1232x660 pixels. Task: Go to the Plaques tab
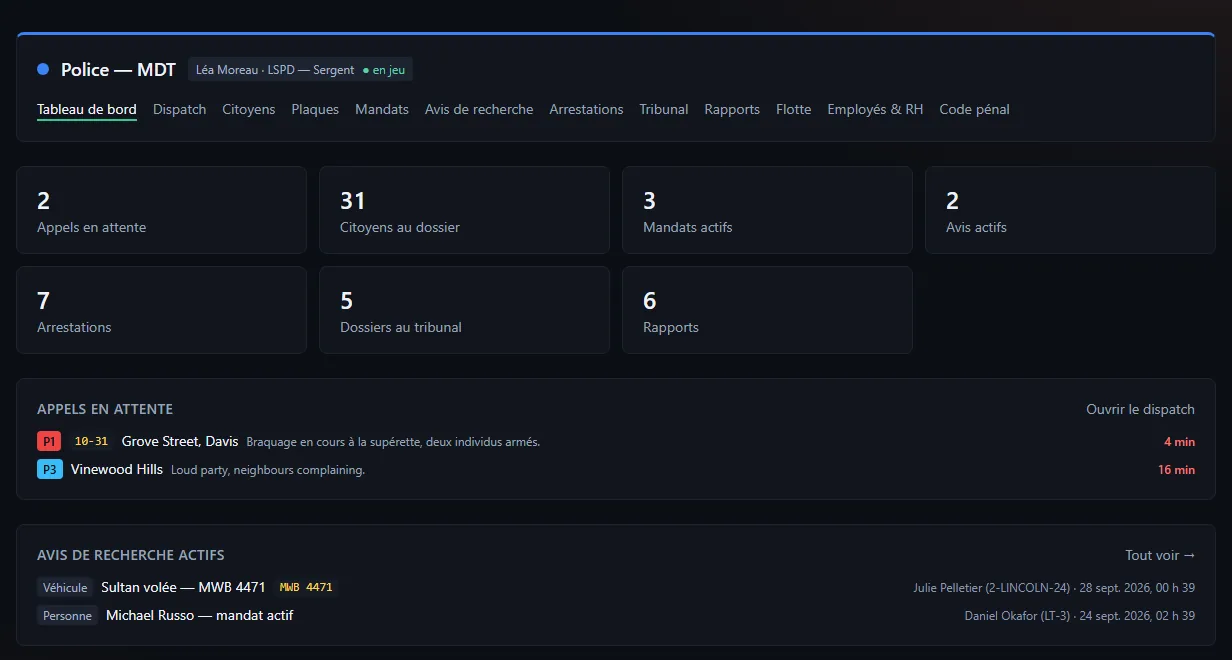click(315, 109)
